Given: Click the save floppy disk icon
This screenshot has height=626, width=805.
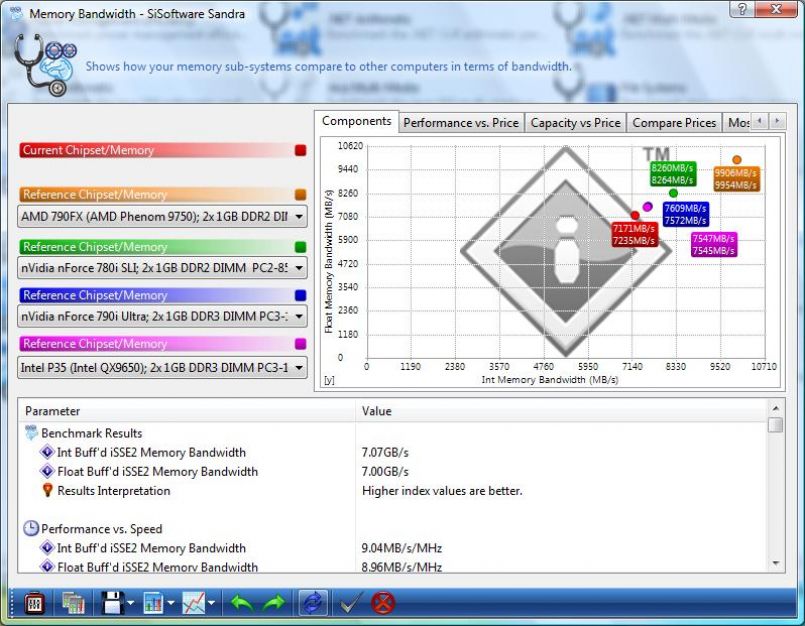Looking at the screenshot, I should [x=110, y=603].
